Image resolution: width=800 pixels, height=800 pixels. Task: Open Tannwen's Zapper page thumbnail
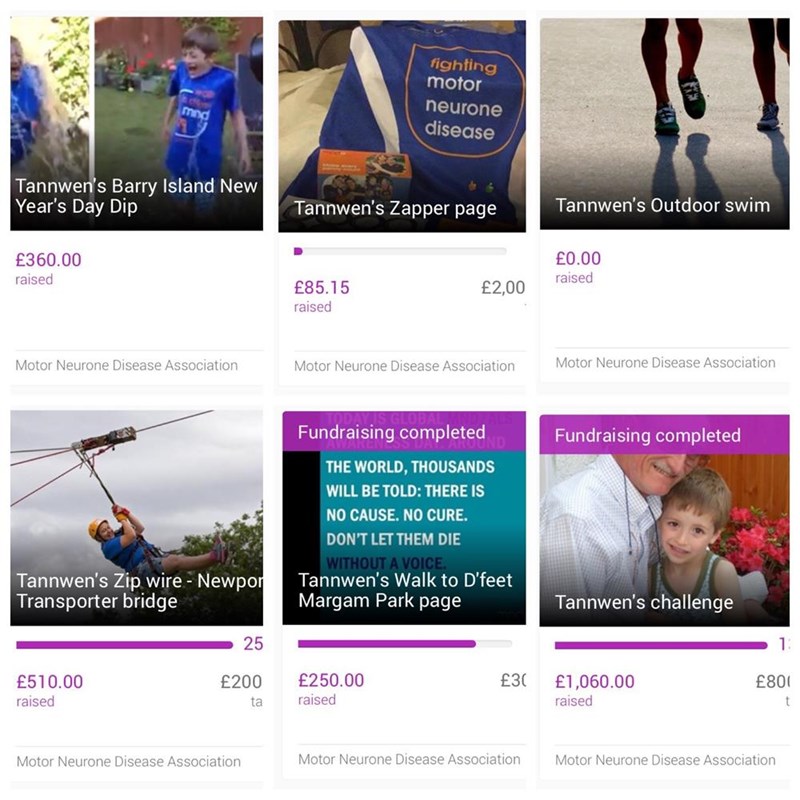pyautogui.click(x=402, y=126)
